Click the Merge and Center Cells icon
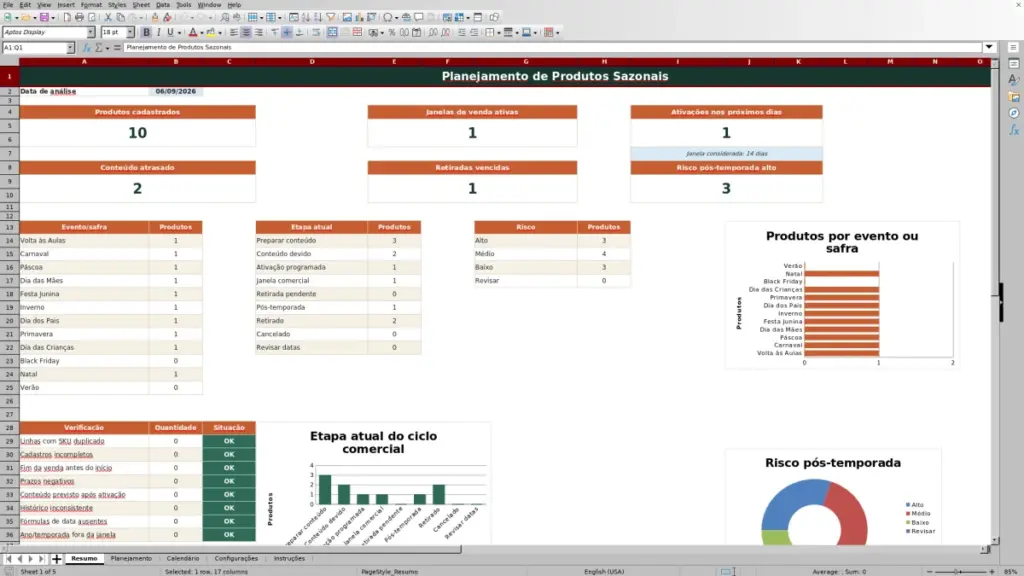 [332, 33]
